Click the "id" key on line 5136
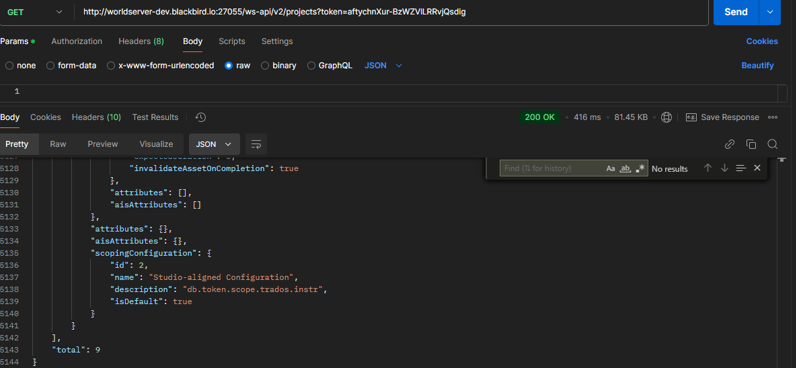 (x=119, y=265)
